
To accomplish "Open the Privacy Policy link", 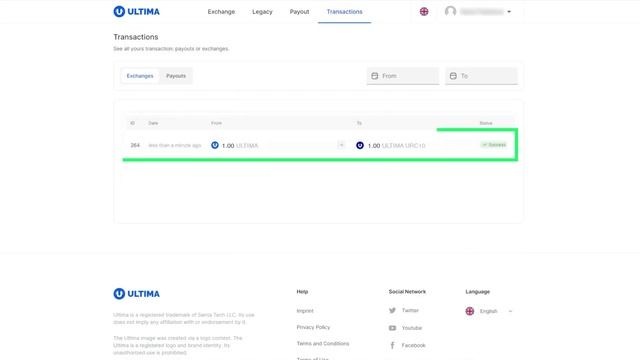I will pyautogui.click(x=313, y=327).
